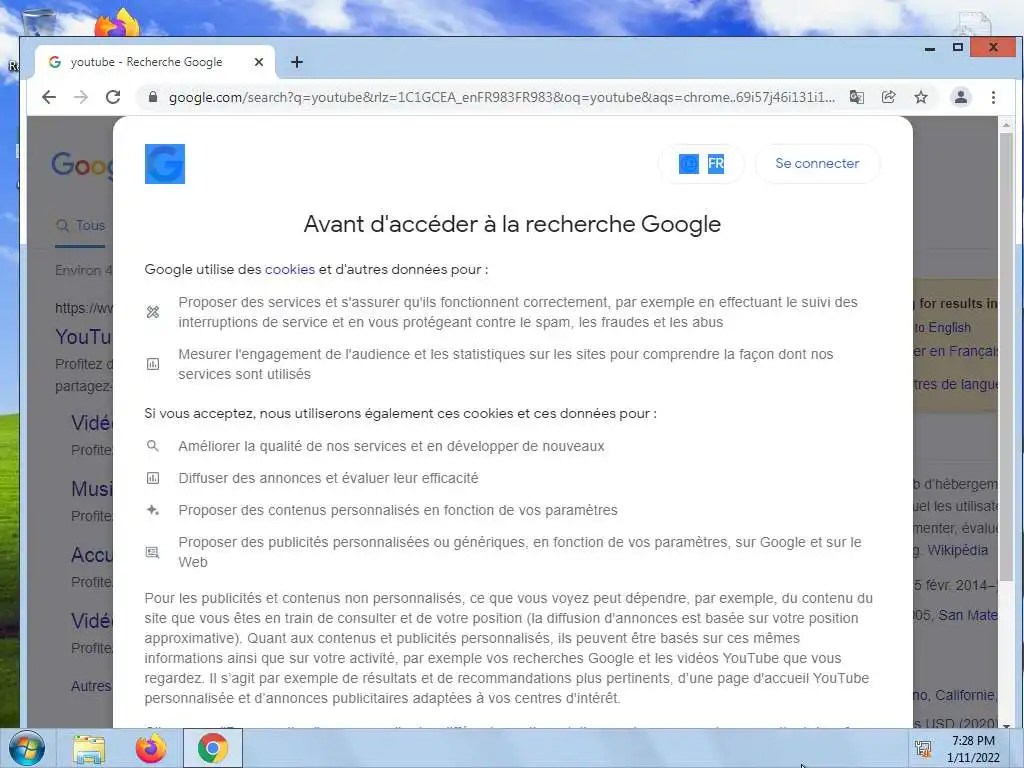This screenshot has height=768, width=1024.
Task: Click the chart icon beside Diffuser des annonces
Action: pos(153,478)
